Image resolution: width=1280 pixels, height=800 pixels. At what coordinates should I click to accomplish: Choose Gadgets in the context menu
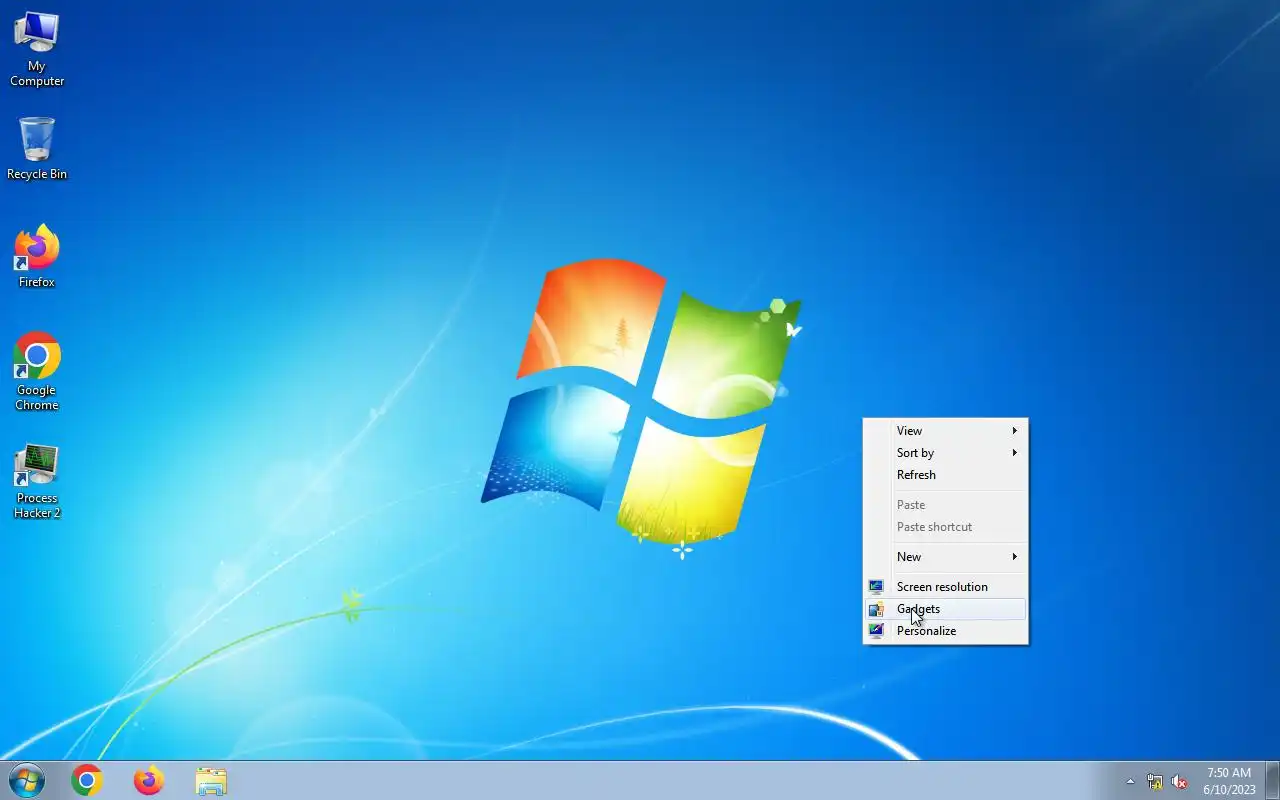tap(945, 609)
